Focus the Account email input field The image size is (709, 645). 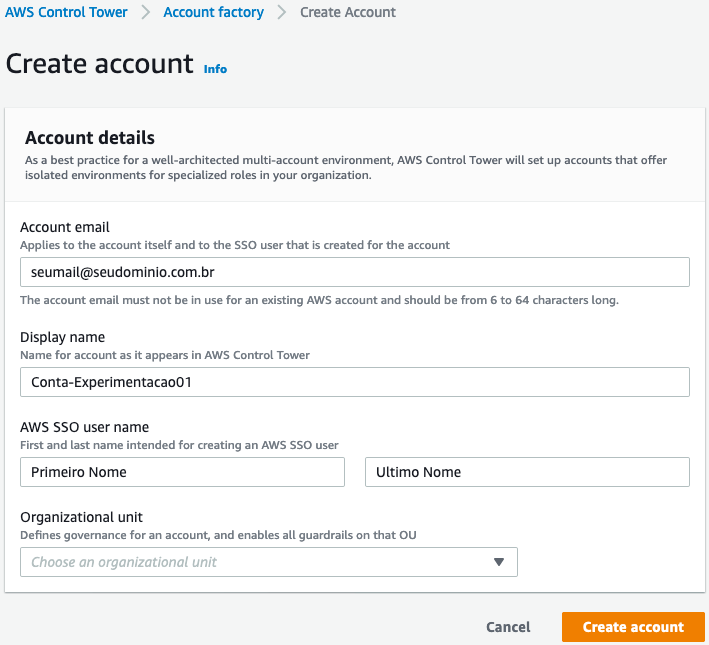coord(354,272)
